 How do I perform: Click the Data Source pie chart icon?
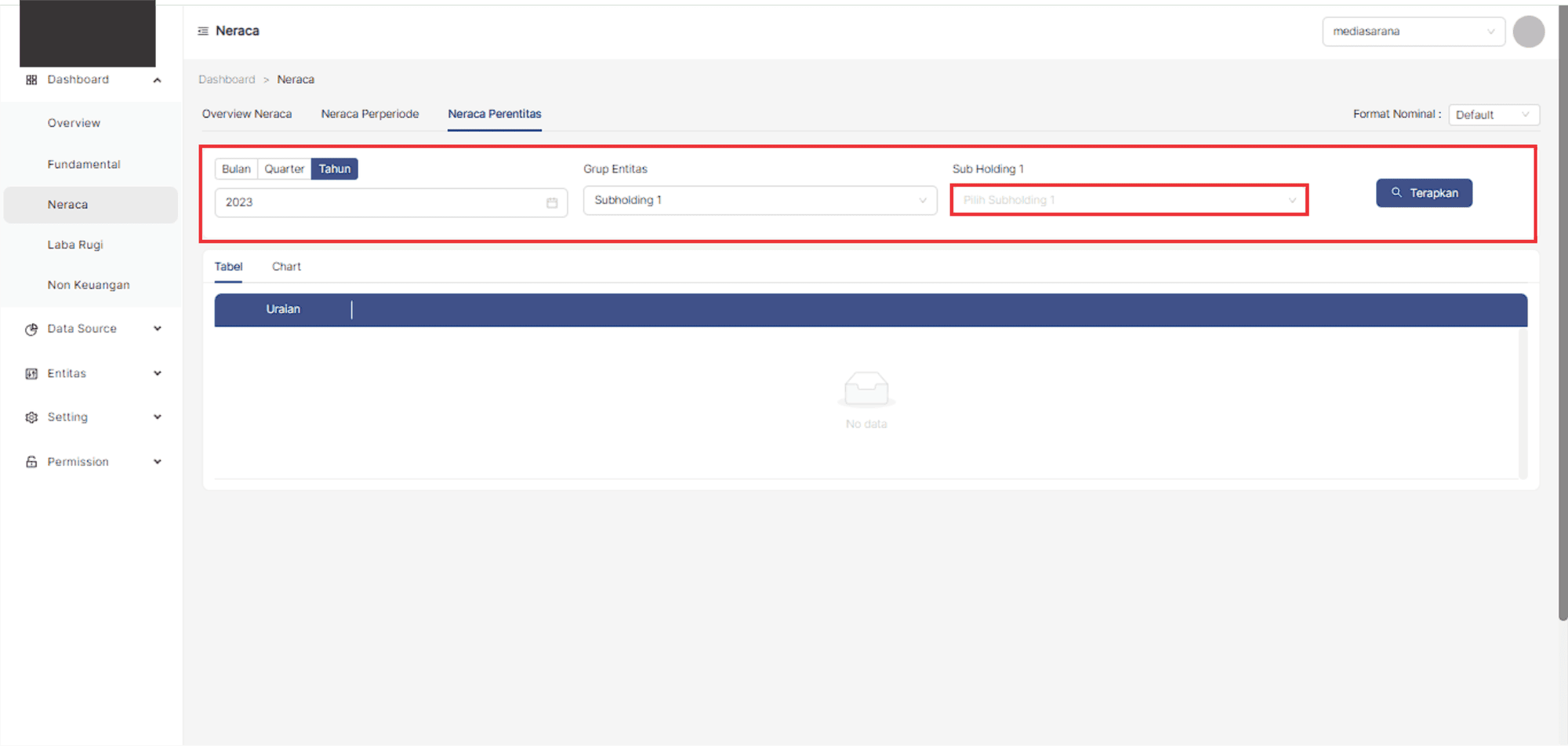pyautogui.click(x=31, y=329)
